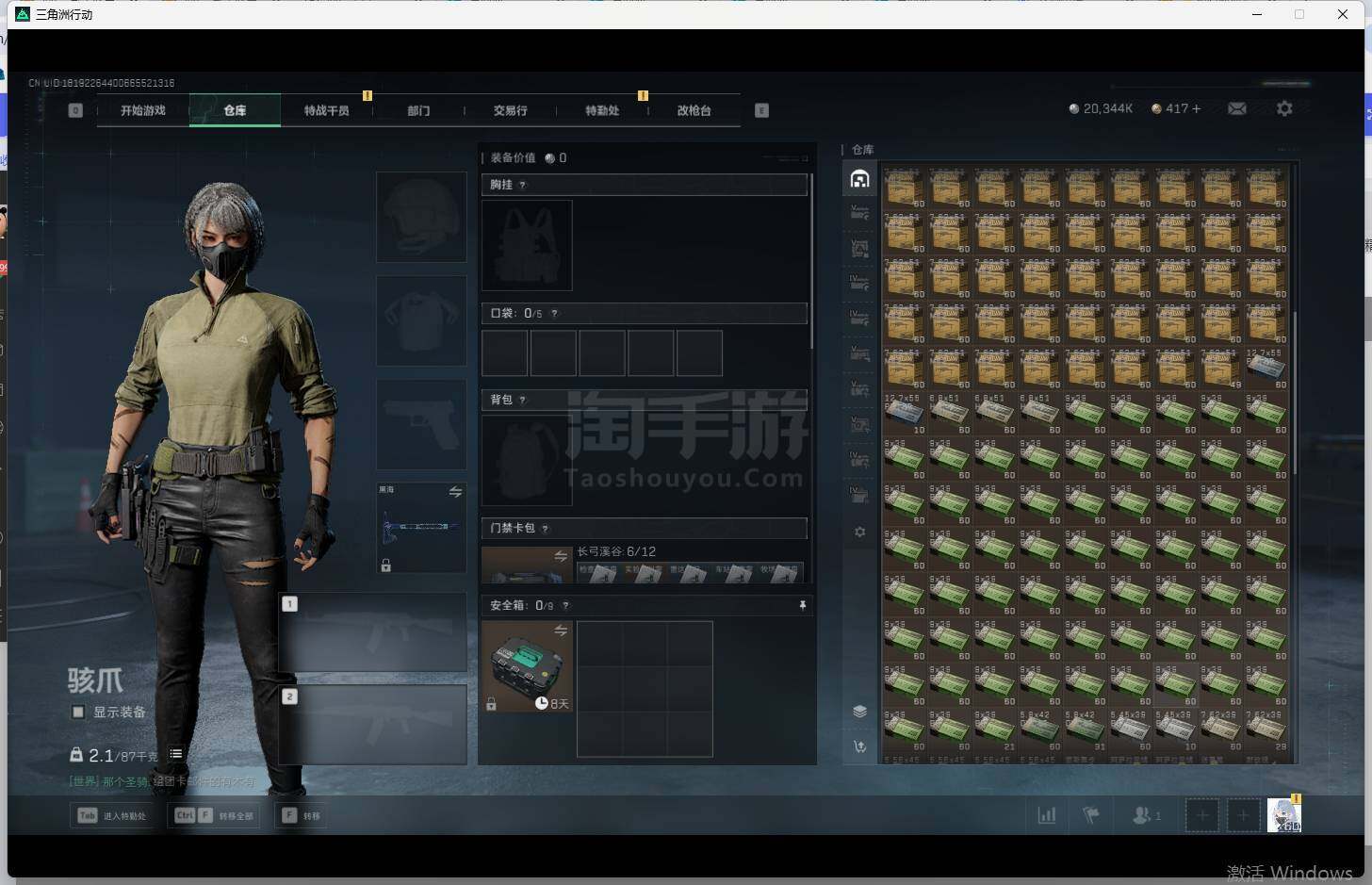This screenshot has height=885, width=1372.
Task: Swap the keycard pack item
Action: (561, 556)
